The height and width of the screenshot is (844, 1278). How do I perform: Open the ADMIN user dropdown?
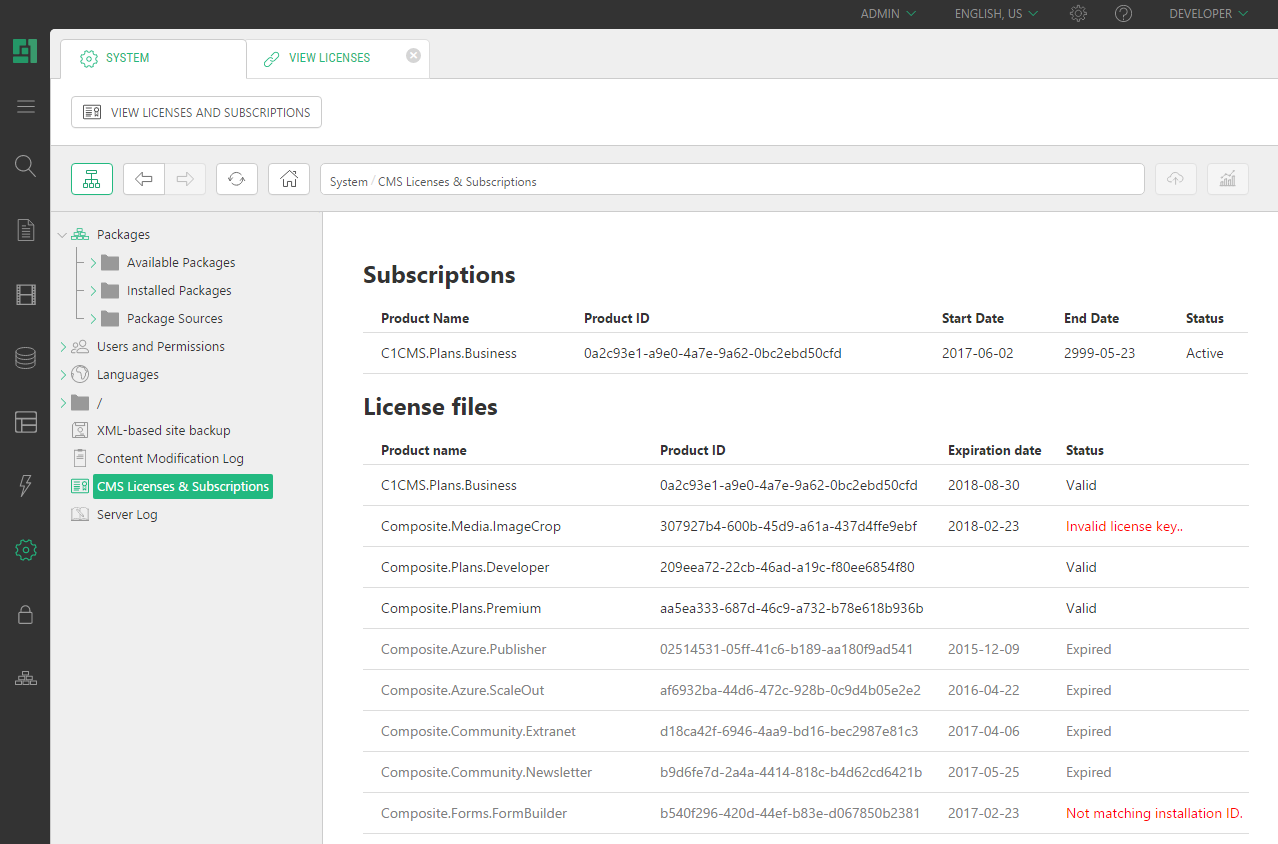tap(888, 14)
